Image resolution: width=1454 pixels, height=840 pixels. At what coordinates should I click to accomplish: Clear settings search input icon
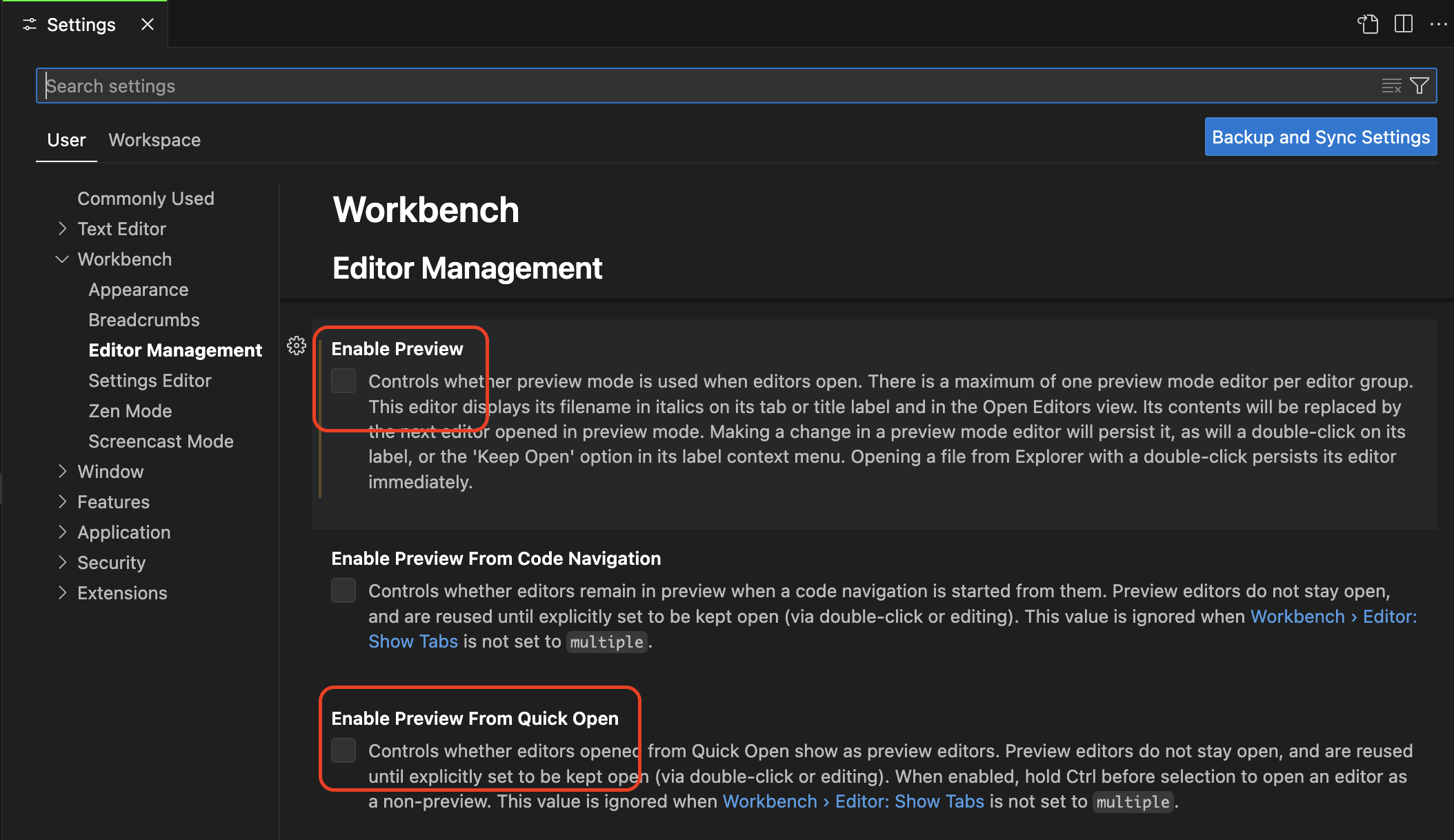[1391, 86]
